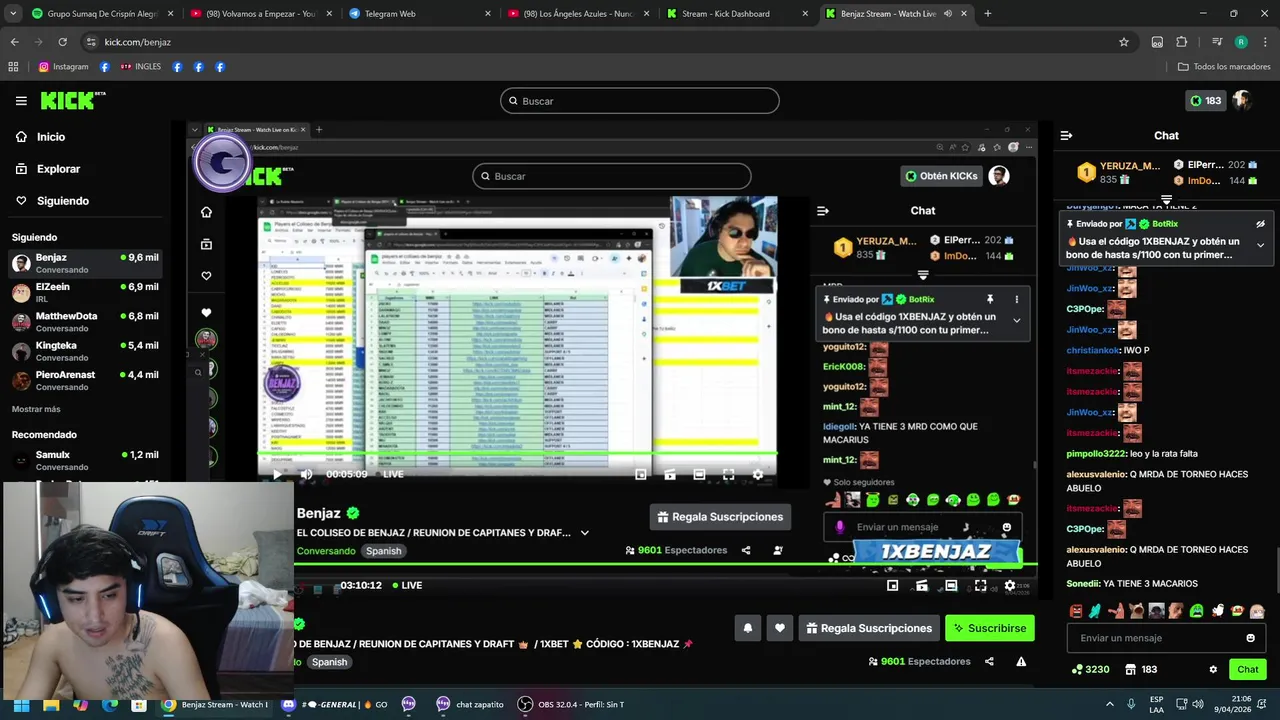
Task: Open the shop icon showing 183
Action: pos(1141,670)
